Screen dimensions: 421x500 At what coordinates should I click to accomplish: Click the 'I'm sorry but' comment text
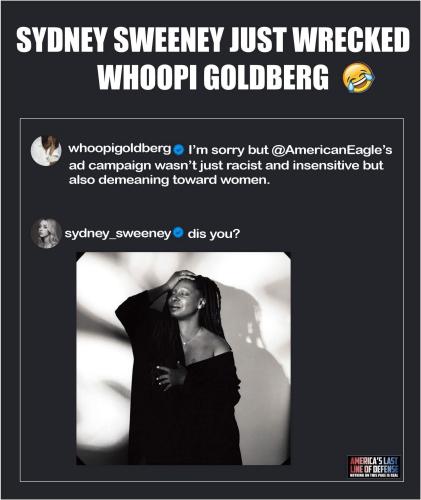[x=228, y=150]
